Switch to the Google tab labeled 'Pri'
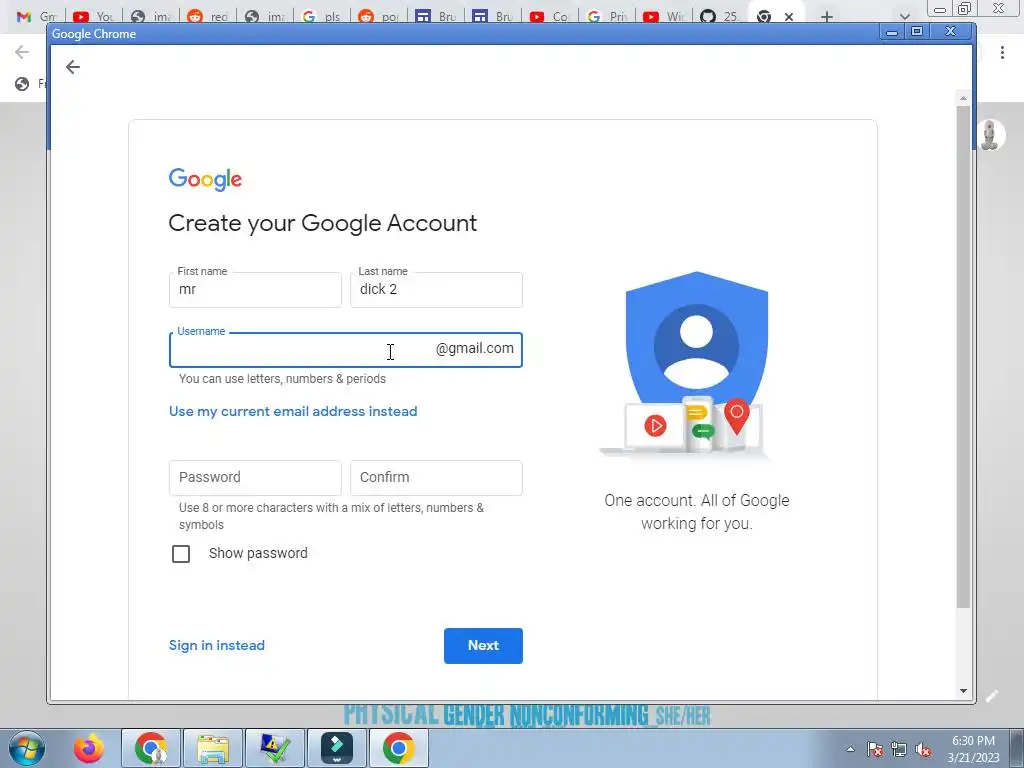The width and height of the screenshot is (1024, 768). 606,16
